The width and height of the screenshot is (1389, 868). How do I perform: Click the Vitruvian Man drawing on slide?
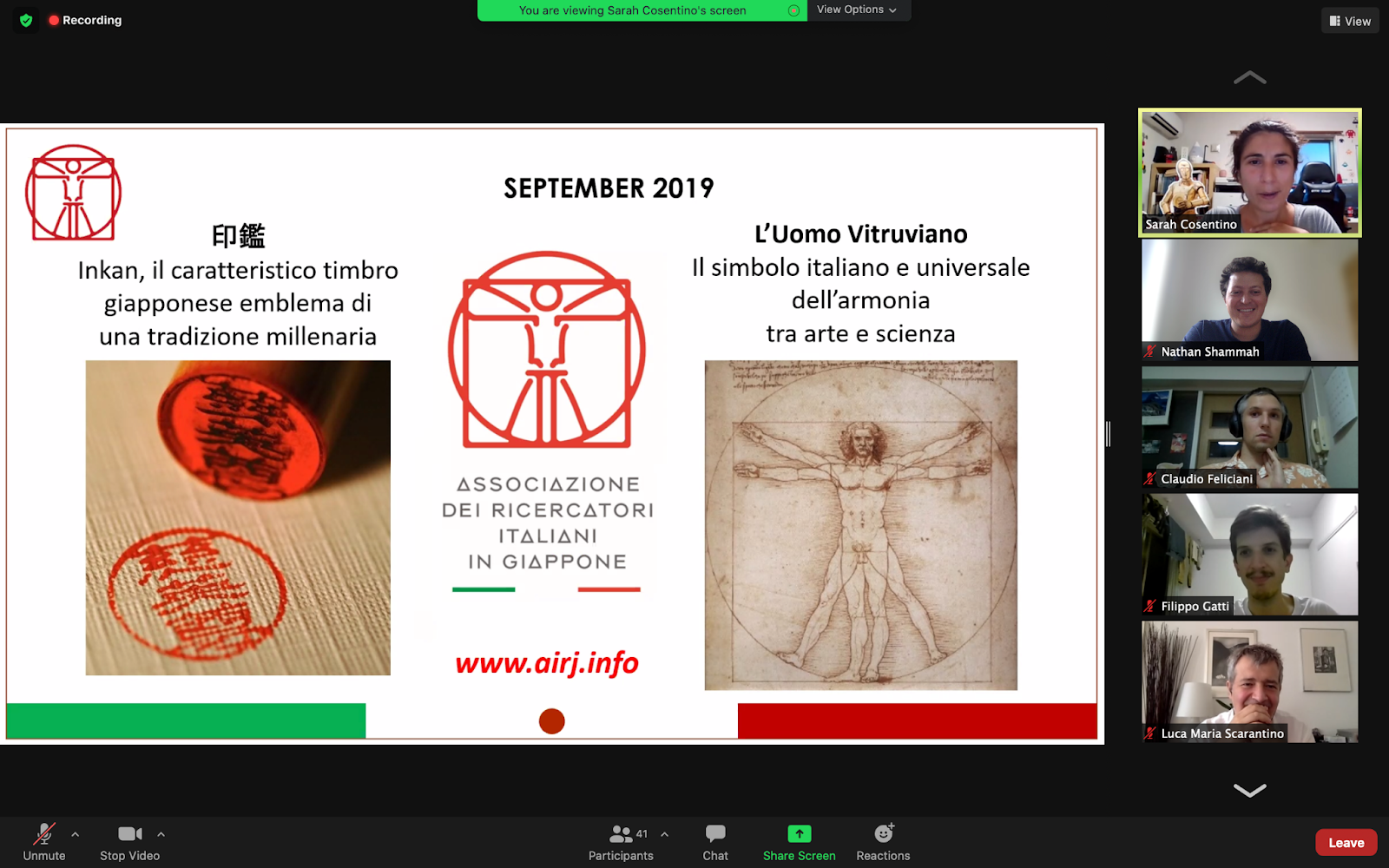coord(861,525)
